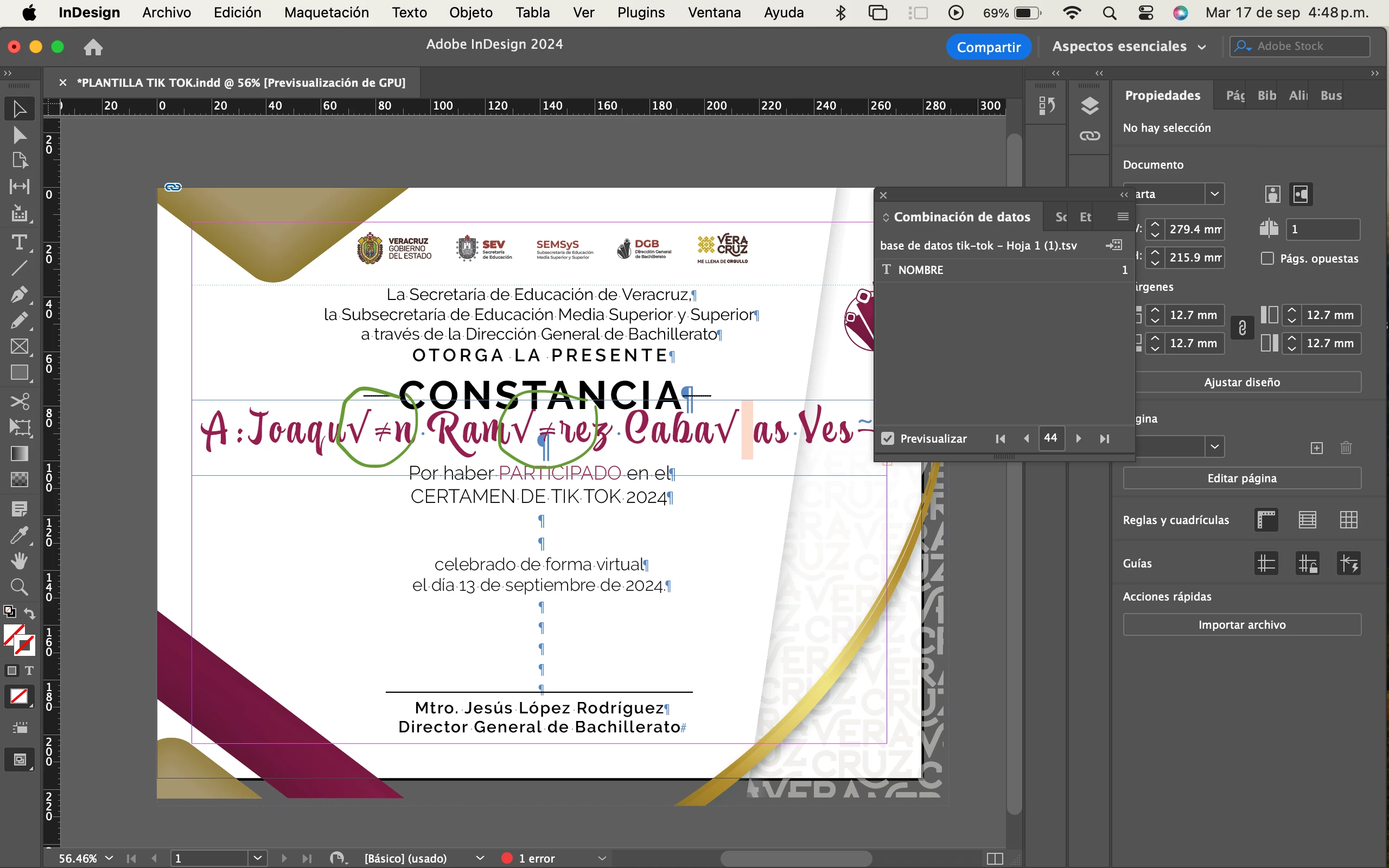
Task: Select the Hand tool
Action: (19, 561)
